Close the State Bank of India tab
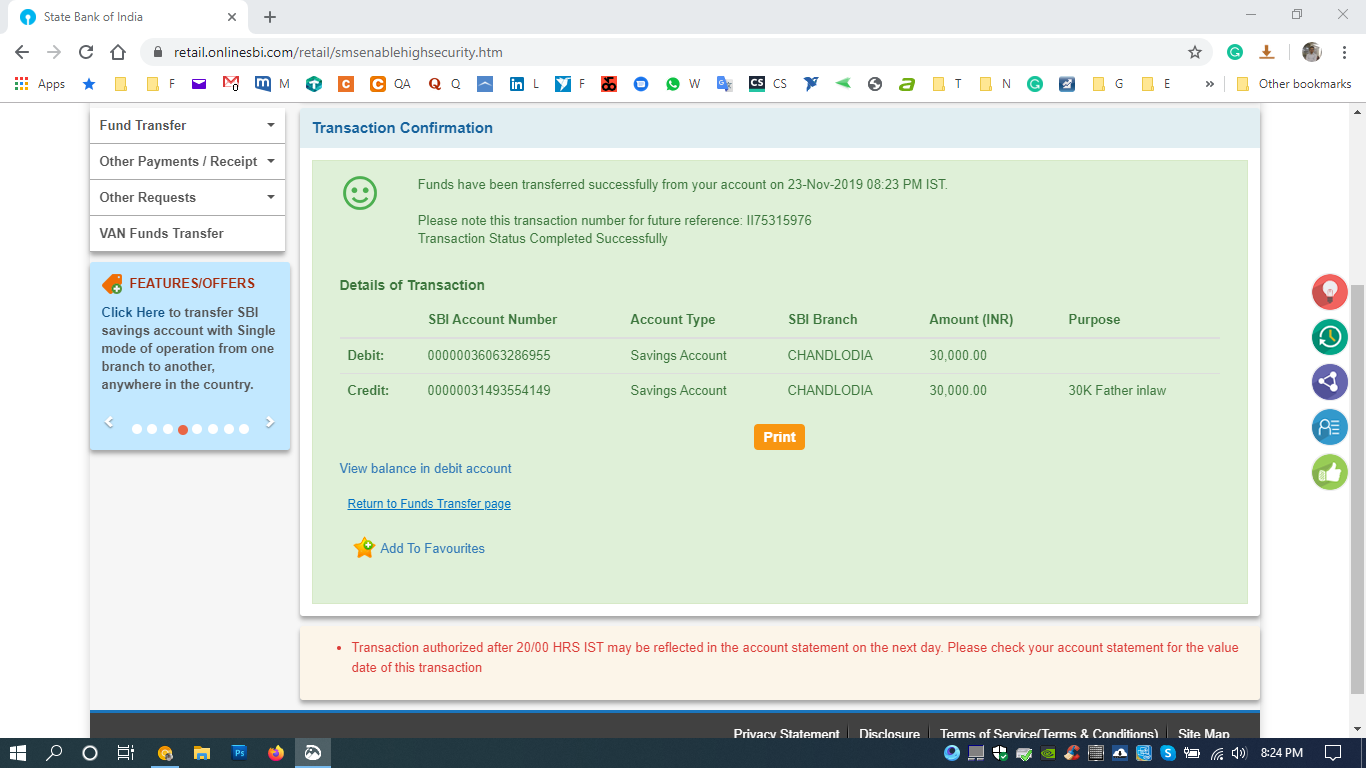The width and height of the screenshot is (1366, 768). pyautogui.click(x=231, y=17)
